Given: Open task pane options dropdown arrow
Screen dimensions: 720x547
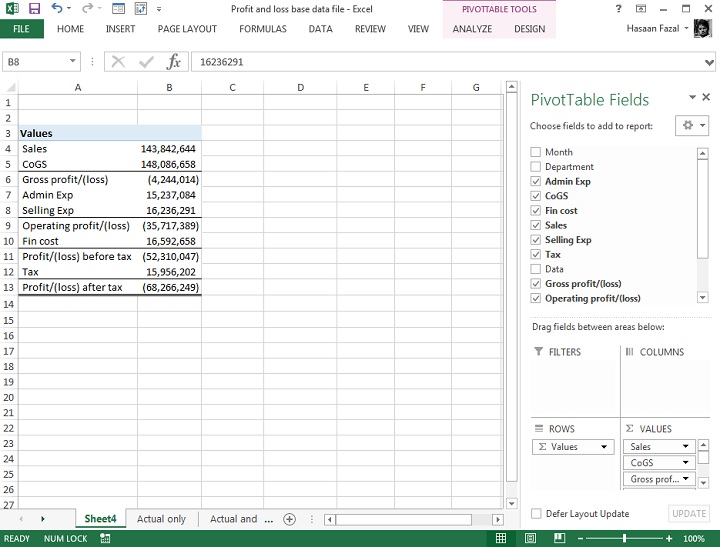Looking at the screenshot, I should tap(692, 97).
